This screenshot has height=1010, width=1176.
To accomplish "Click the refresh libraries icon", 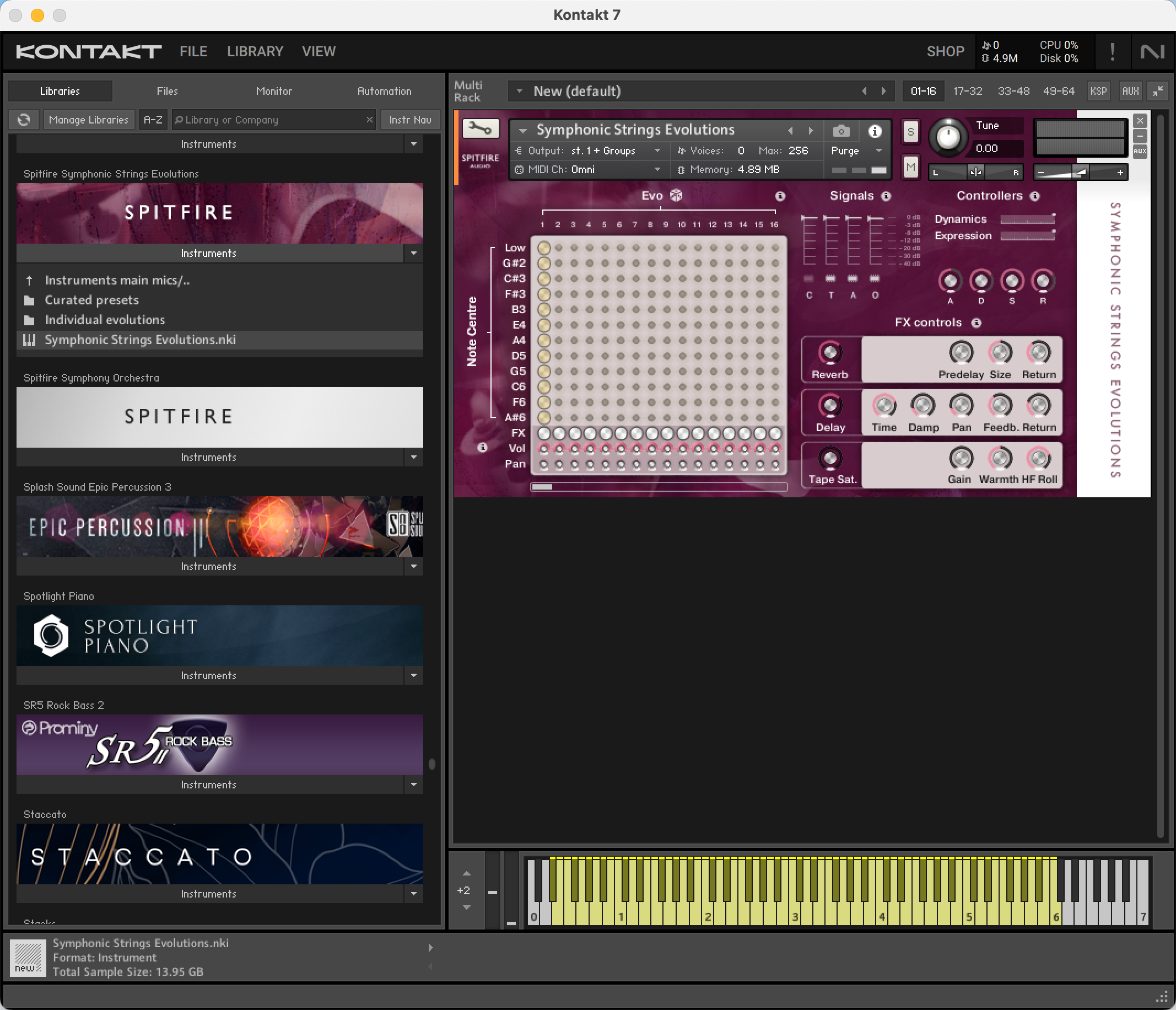I will [x=24, y=120].
